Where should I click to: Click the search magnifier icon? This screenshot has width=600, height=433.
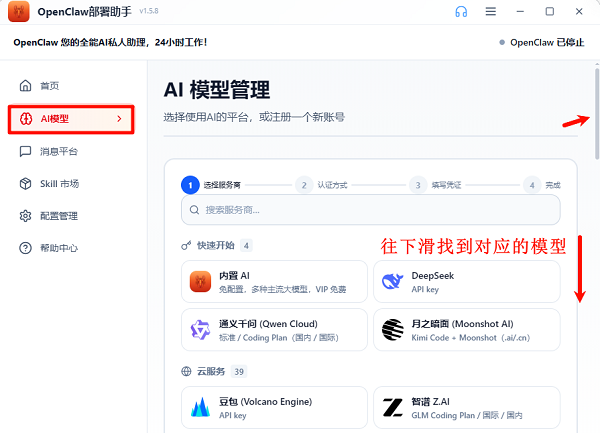[x=194, y=210]
